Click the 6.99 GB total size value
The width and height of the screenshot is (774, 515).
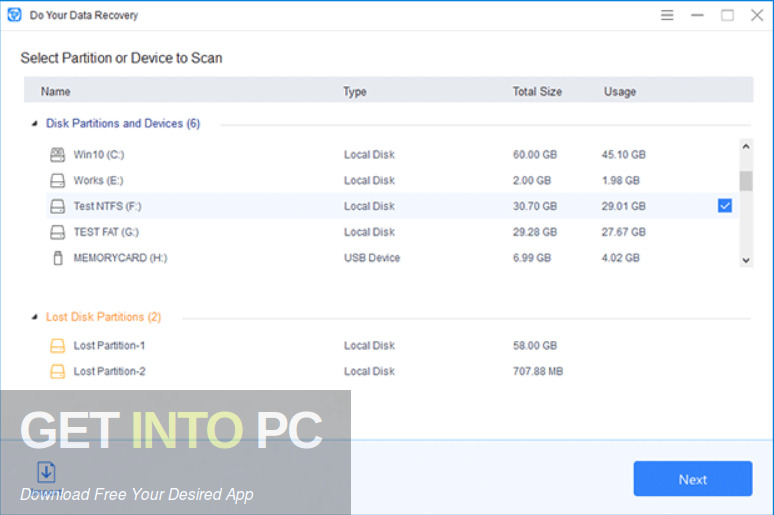point(532,258)
